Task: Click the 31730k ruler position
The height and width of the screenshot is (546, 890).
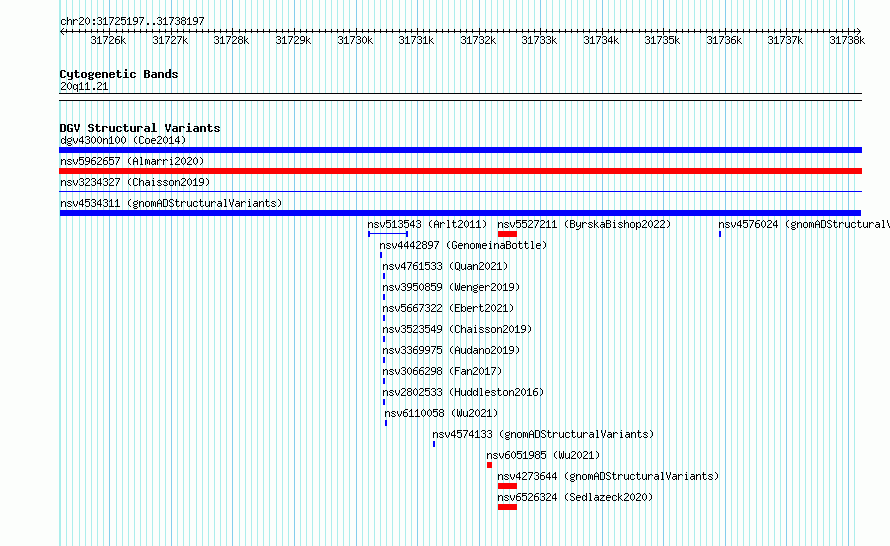Action: (355, 40)
